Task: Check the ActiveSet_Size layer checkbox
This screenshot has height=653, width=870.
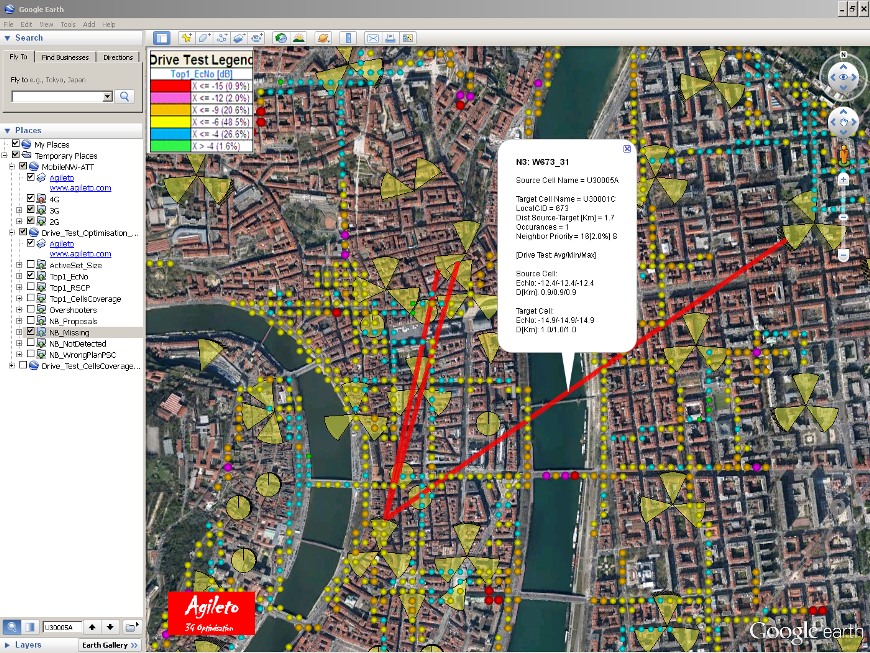Action: pyautogui.click(x=31, y=265)
